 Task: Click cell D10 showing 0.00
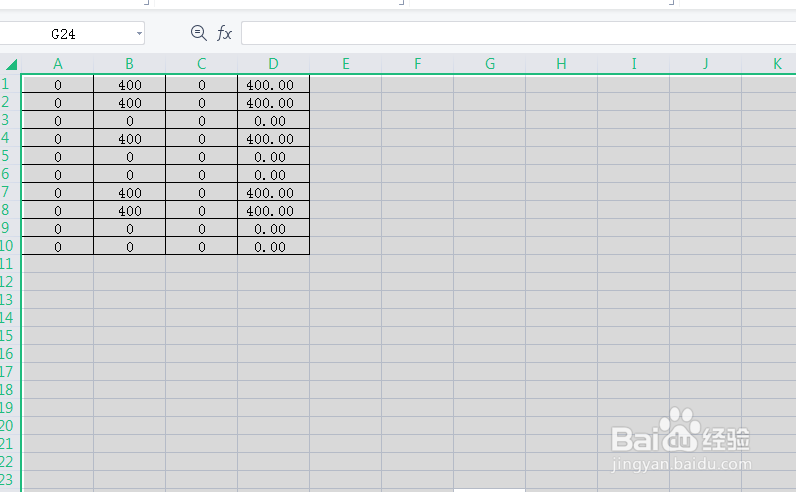coord(274,246)
